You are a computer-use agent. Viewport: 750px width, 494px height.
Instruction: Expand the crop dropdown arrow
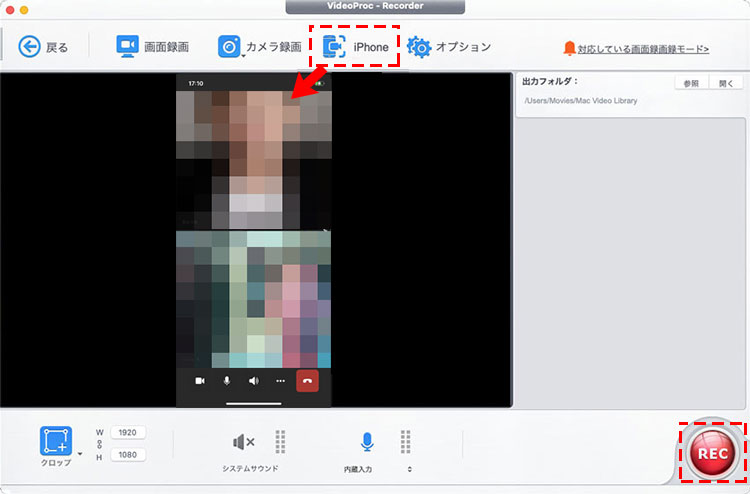coord(79,454)
